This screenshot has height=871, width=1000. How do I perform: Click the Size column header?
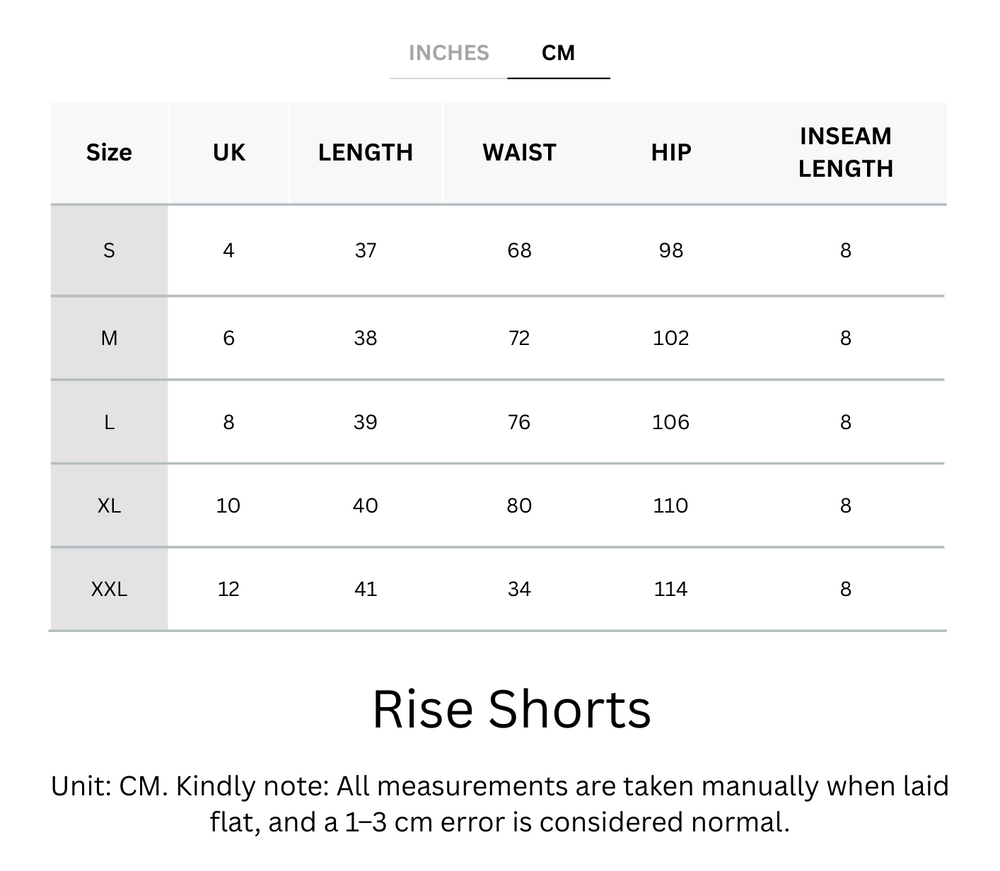[x=108, y=152]
